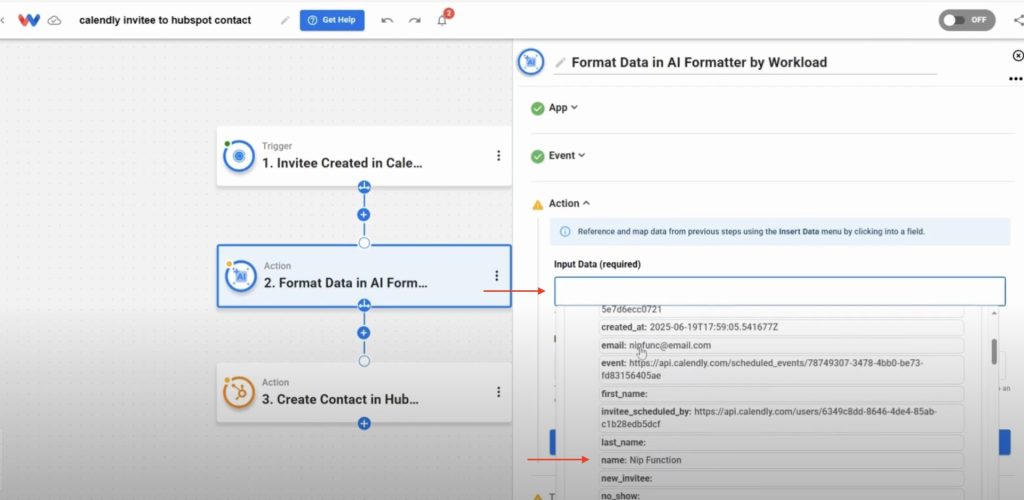Insert the event URL data value

[x=781, y=369]
